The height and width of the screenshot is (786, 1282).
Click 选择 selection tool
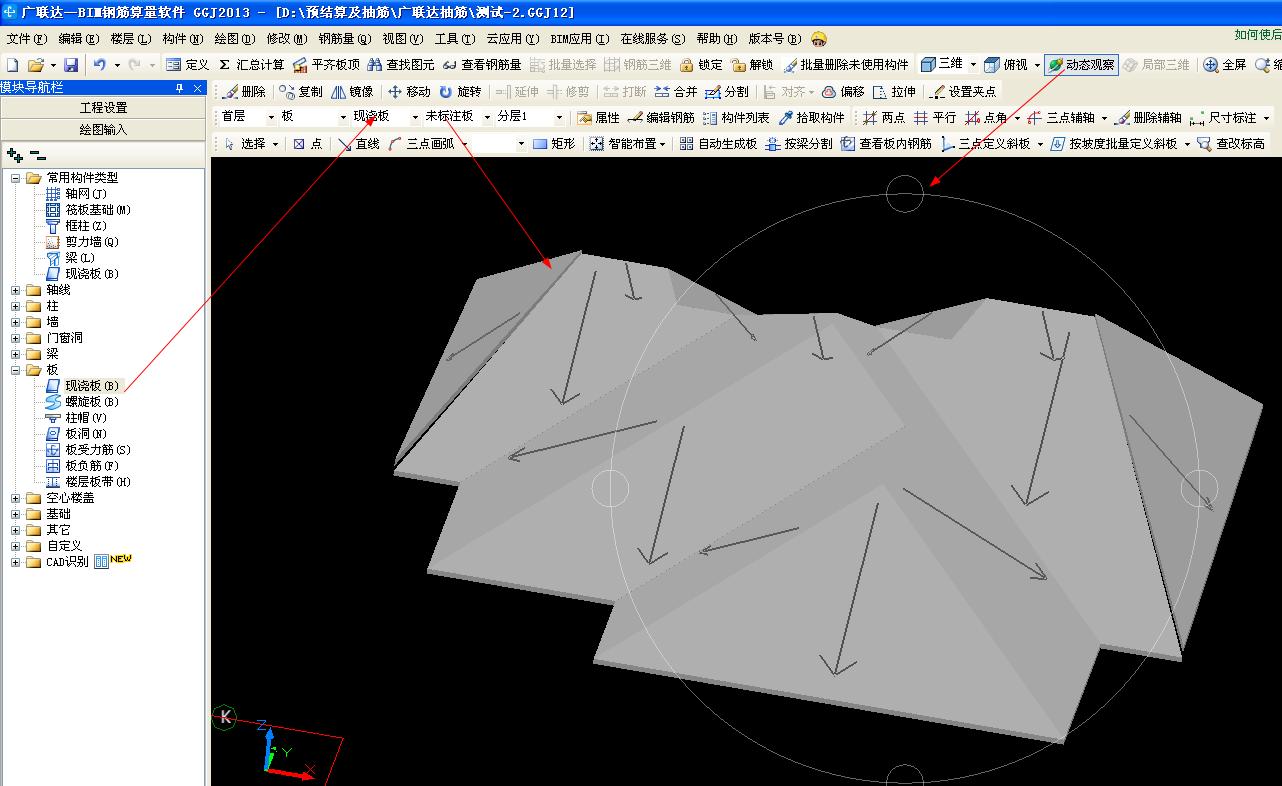[244, 144]
